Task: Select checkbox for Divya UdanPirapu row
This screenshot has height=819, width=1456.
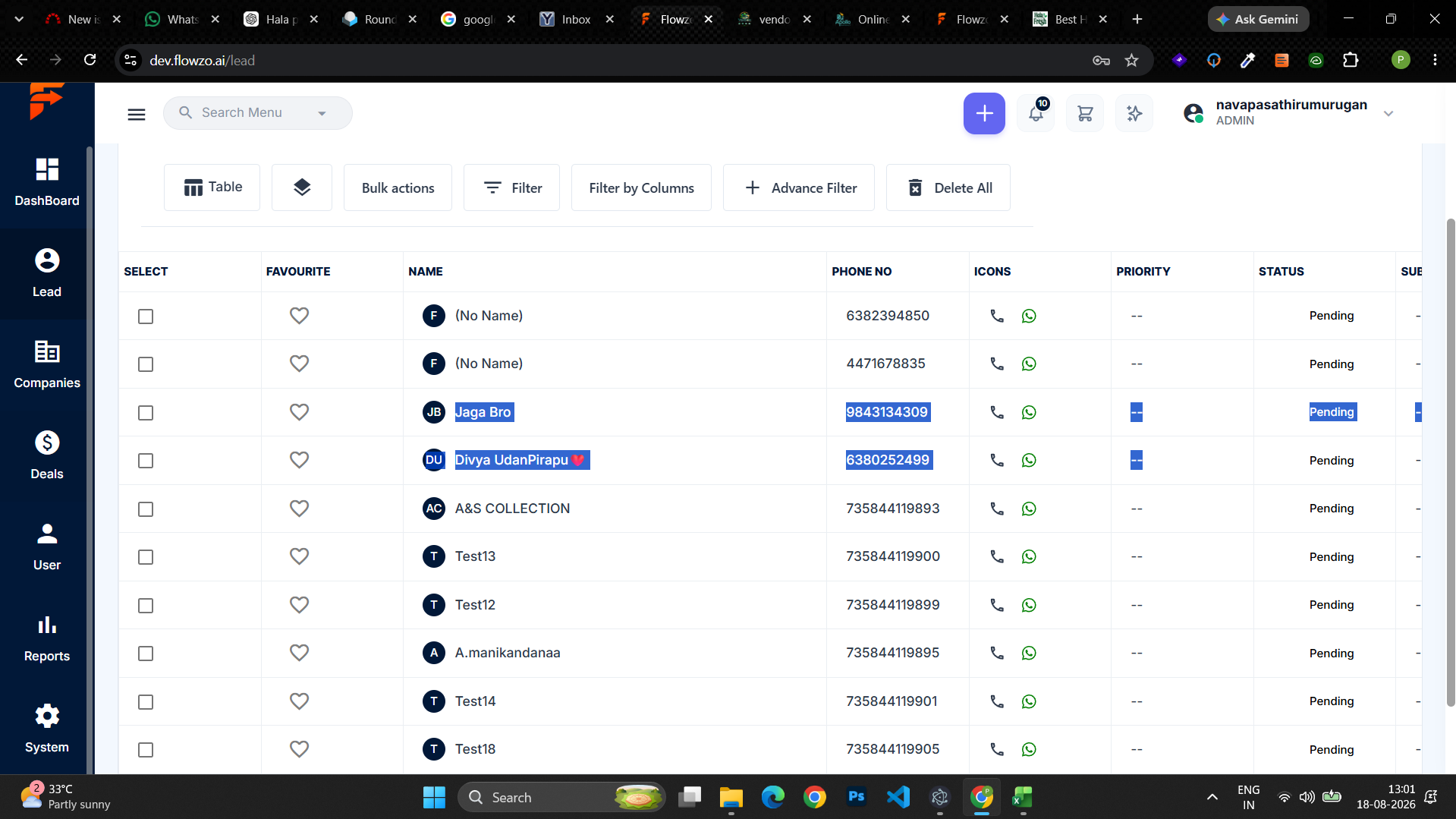Action: [146, 461]
